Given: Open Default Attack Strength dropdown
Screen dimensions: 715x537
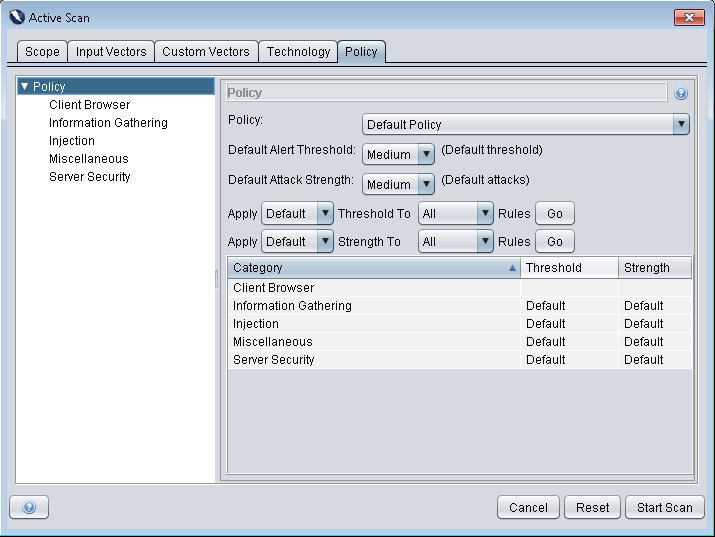Looking at the screenshot, I should pos(398,184).
